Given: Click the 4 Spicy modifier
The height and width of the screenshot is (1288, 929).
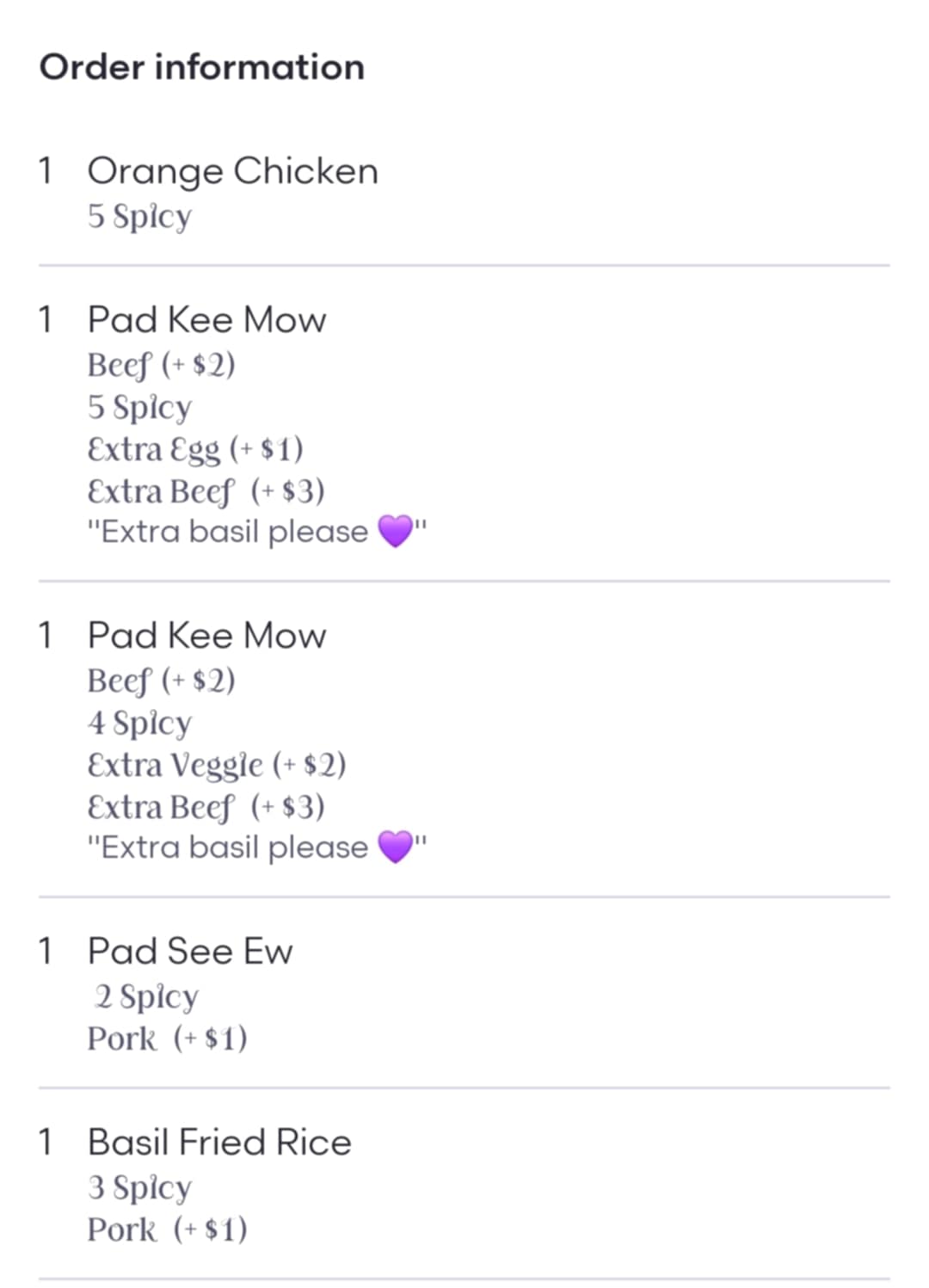Looking at the screenshot, I should pyautogui.click(x=139, y=723).
